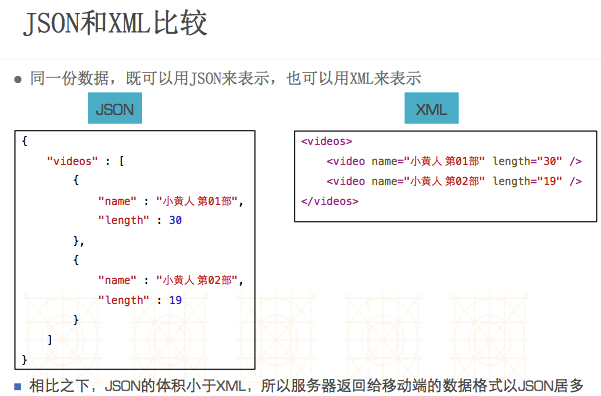Click the sentence 同一份数据，既可以用JSON来表示
The width and height of the screenshot is (601, 396).
149,78
